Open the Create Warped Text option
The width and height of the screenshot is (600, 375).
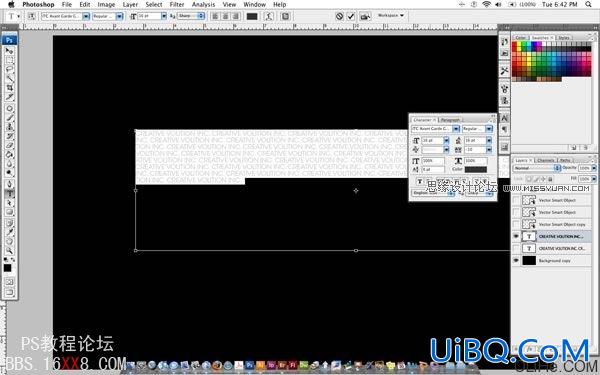269,16
